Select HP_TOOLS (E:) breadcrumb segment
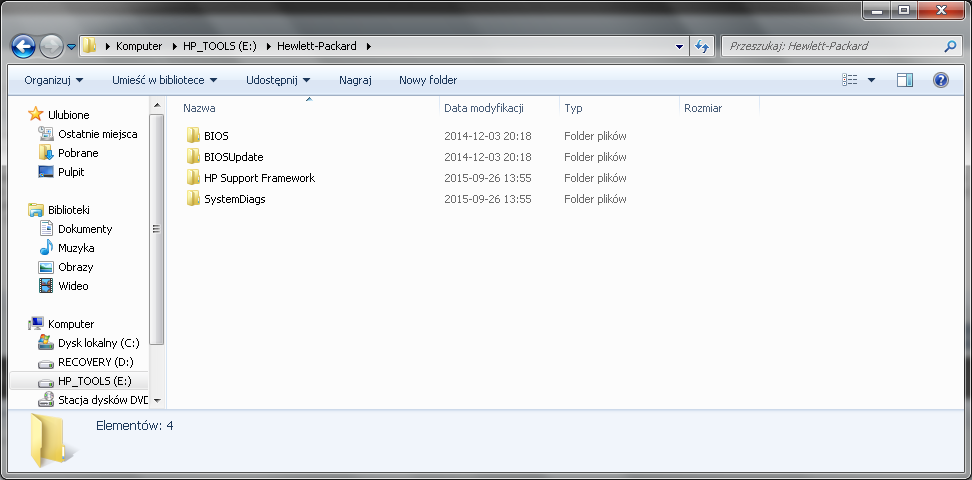 coord(219,46)
